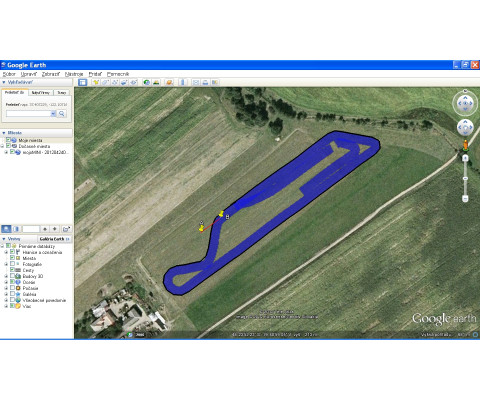Click the Galéria Earth button
480x400 pixels.
tap(54, 239)
